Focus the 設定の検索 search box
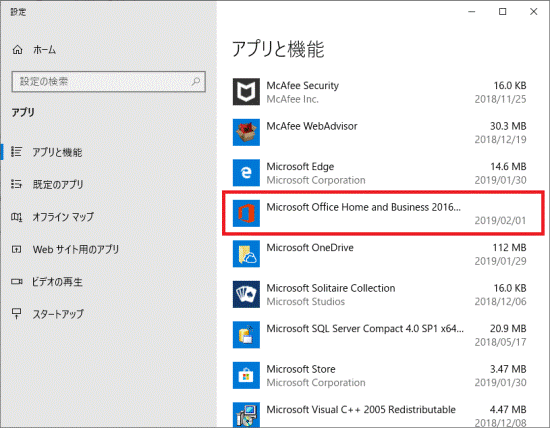The height and width of the screenshot is (428, 550). click(x=108, y=82)
